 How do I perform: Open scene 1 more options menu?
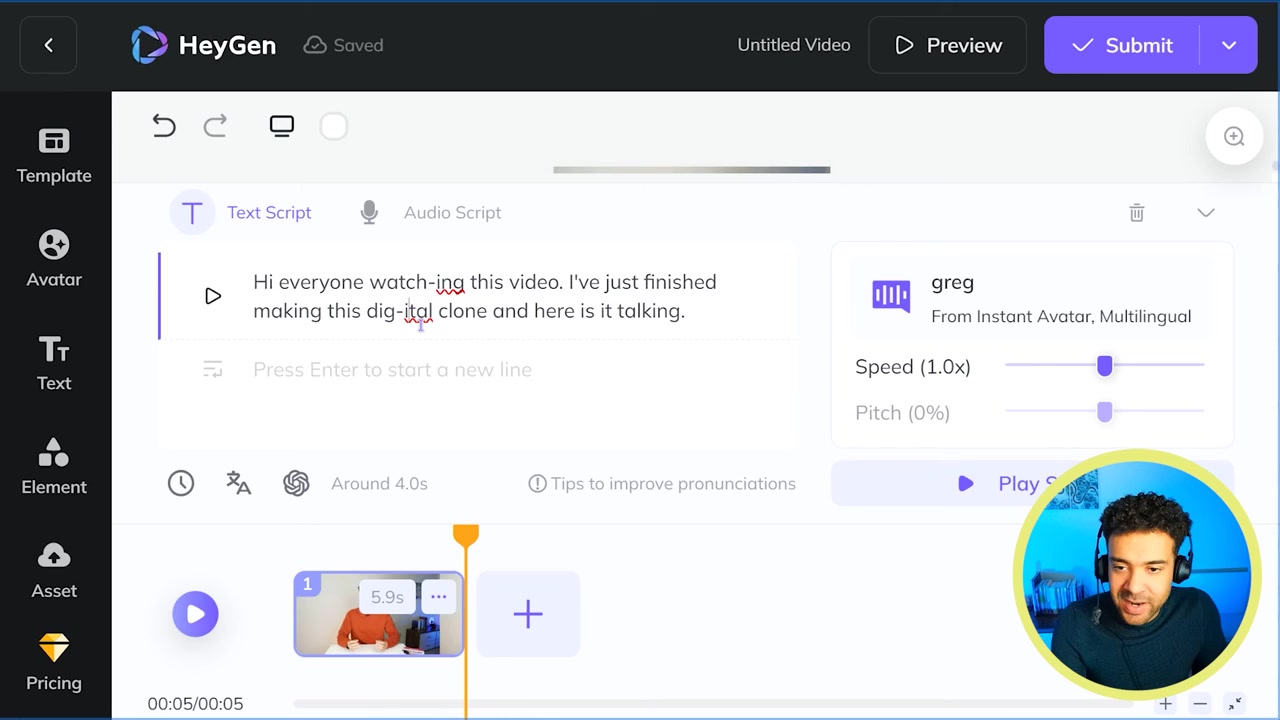[438, 597]
